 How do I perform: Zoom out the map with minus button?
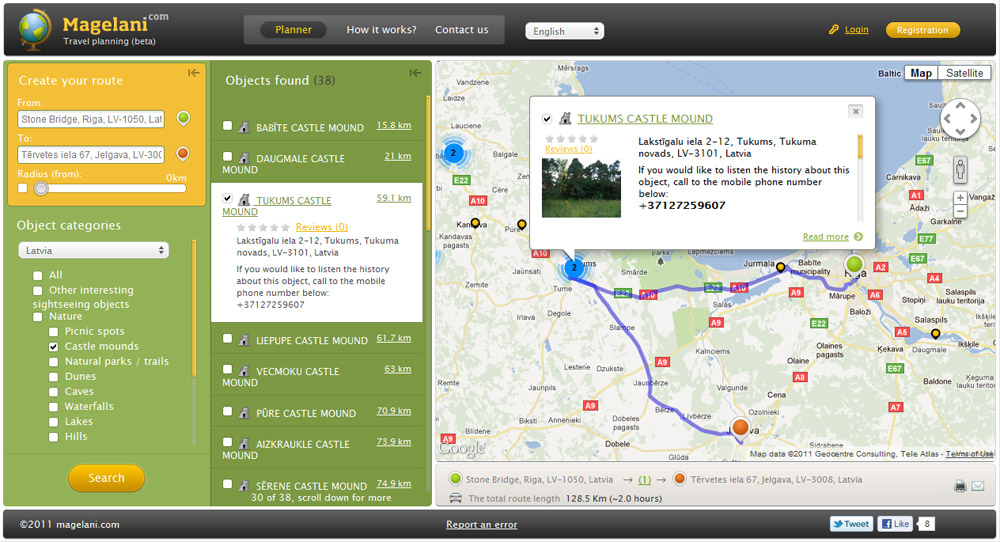(x=960, y=211)
